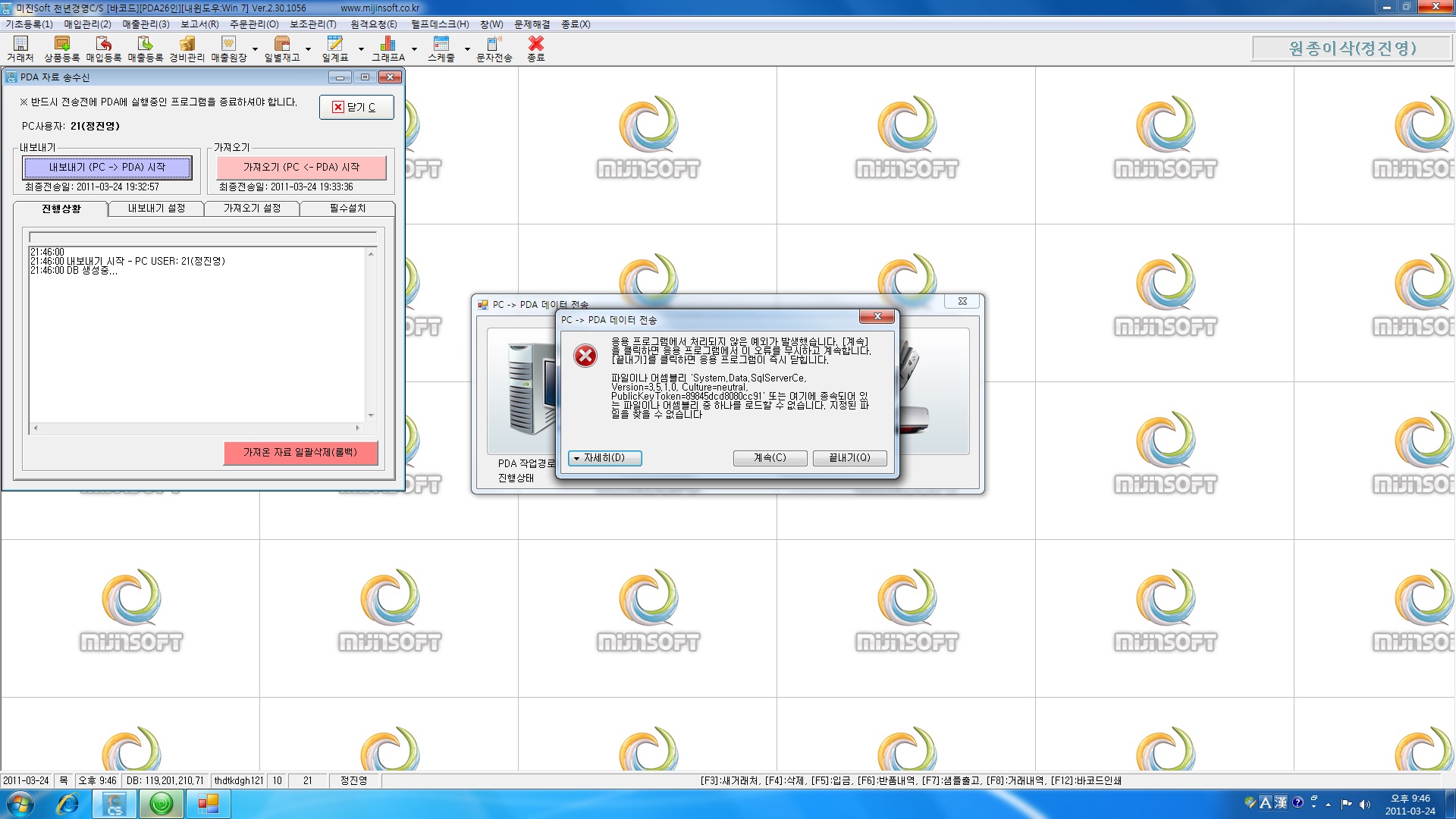The width and height of the screenshot is (1456, 819).
Task: Close the PC -> PDA 데이터 전송 background window
Action: pos(962,301)
